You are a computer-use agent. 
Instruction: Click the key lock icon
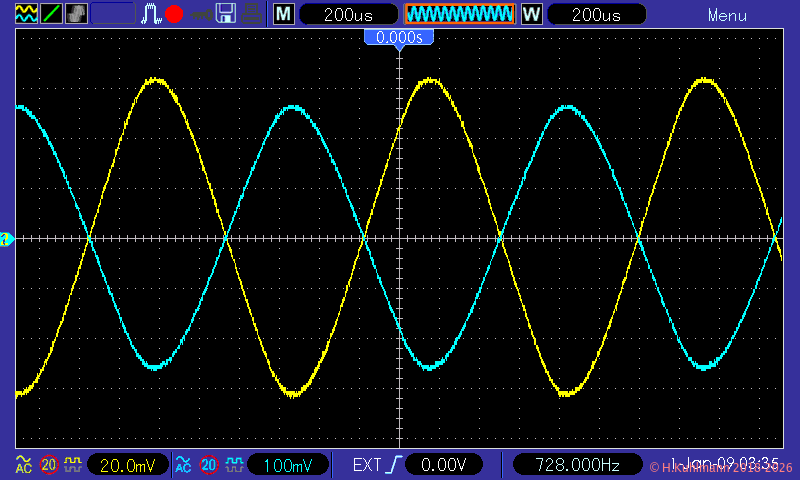click(x=201, y=14)
